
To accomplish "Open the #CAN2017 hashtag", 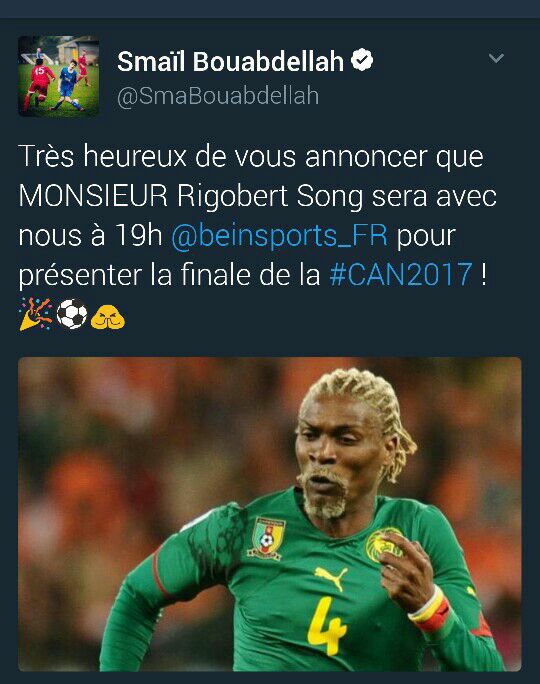I will pyautogui.click(x=401, y=274).
